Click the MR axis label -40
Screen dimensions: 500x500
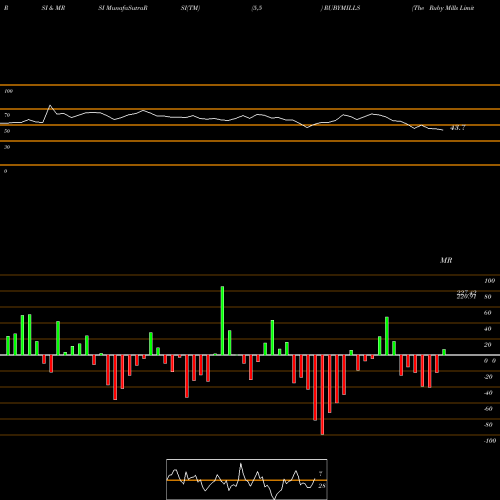coord(488,393)
